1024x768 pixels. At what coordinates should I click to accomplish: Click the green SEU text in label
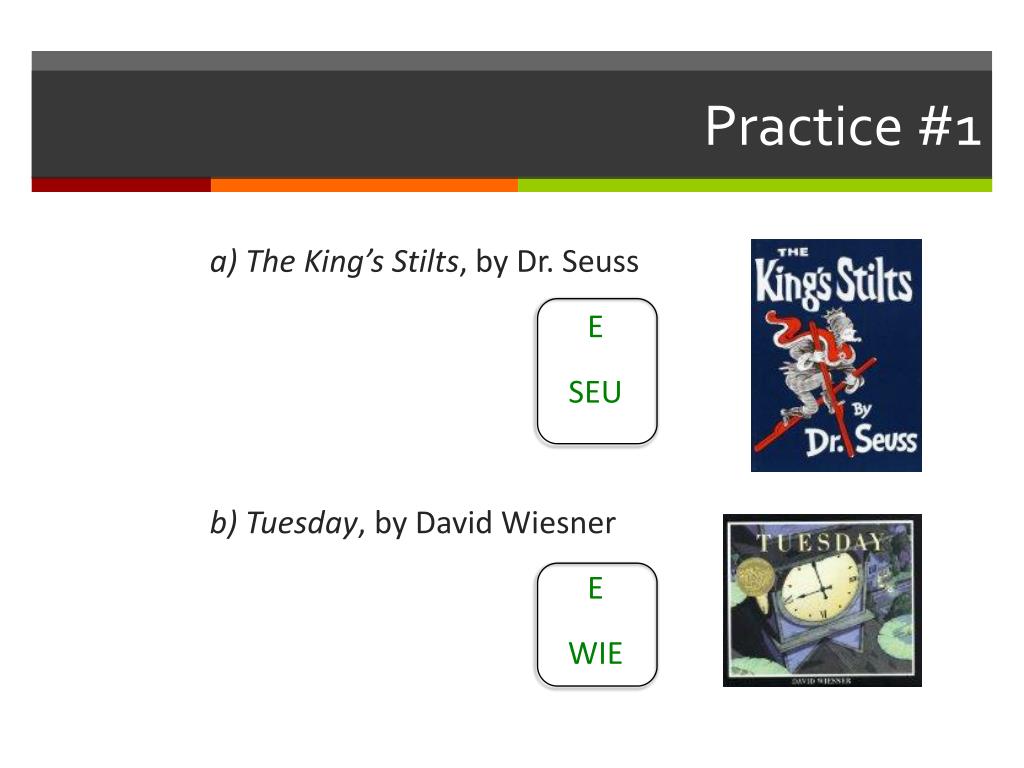(x=595, y=392)
